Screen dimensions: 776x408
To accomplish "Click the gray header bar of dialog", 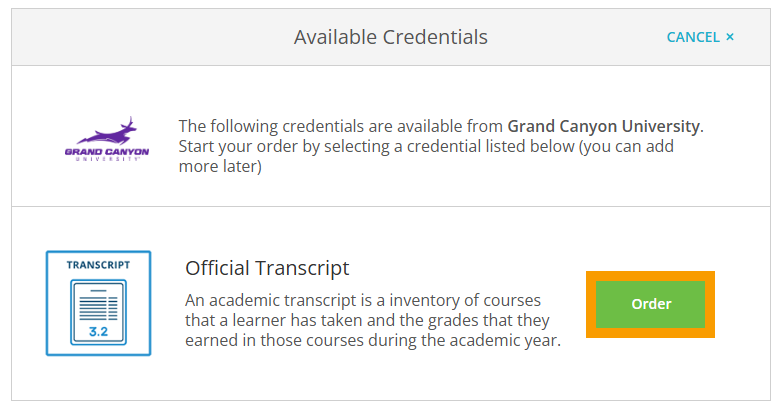I will point(390,37).
